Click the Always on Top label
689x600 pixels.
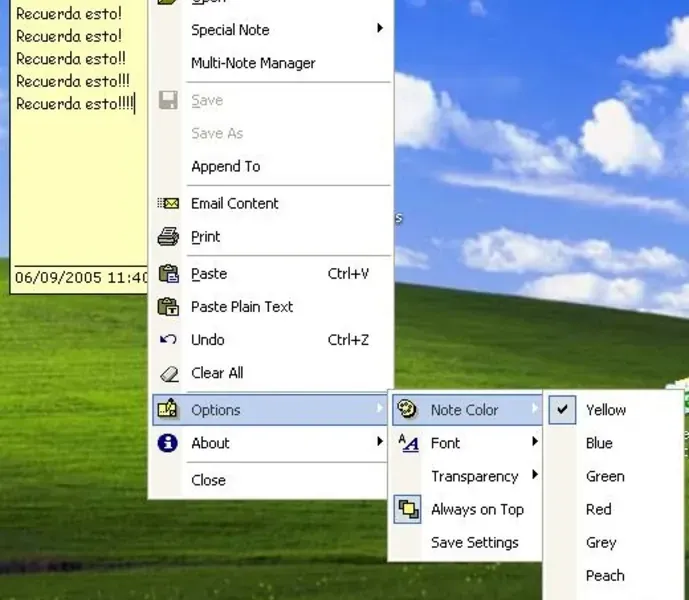click(477, 510)
